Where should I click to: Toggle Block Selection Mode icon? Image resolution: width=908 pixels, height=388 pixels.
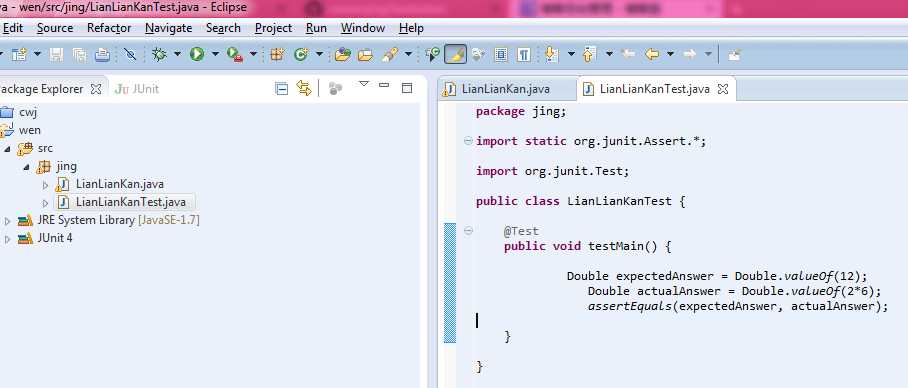501,54
